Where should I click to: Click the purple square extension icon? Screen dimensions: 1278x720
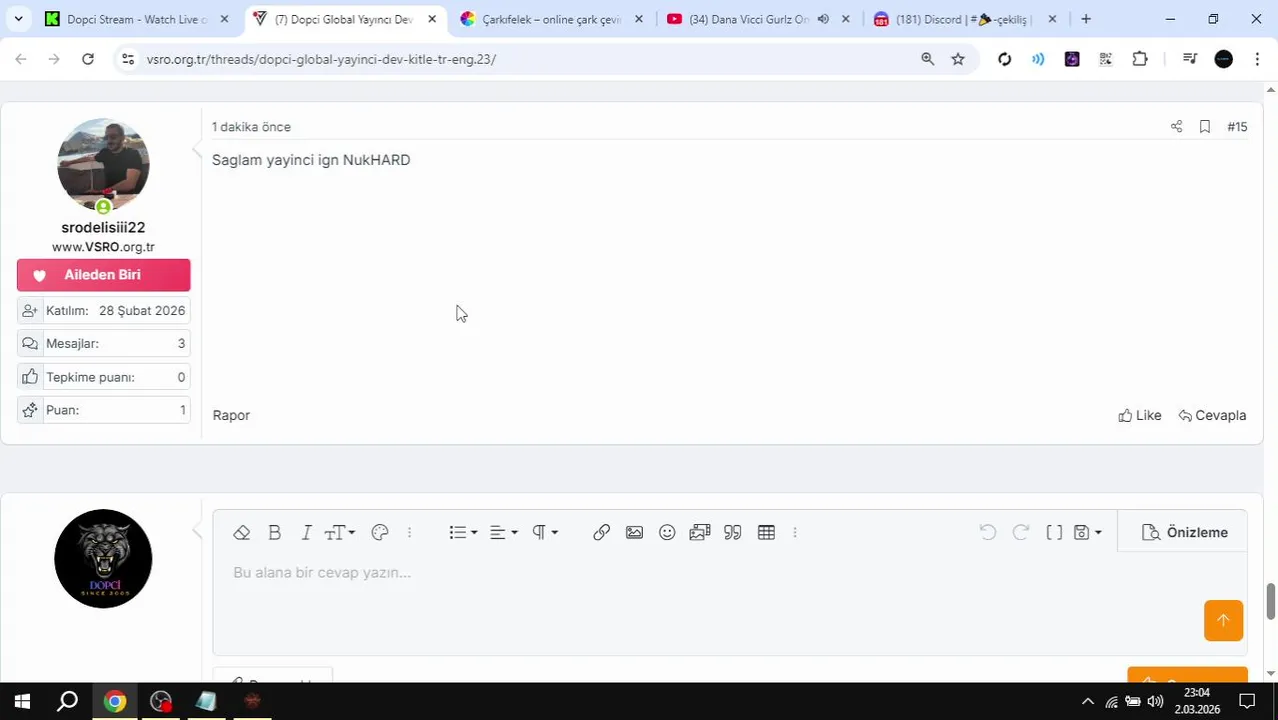tap(1072, 59)
